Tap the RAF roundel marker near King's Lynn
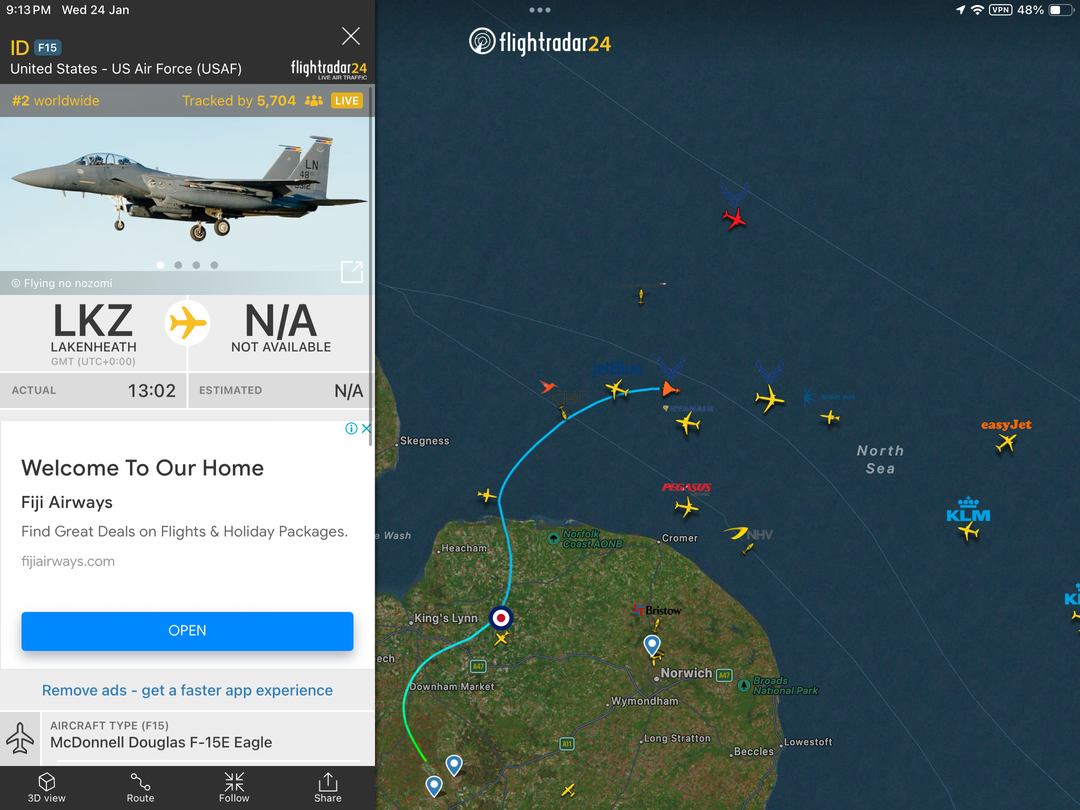The width and height of the screenshot is (1080, 810). (501, 618)
